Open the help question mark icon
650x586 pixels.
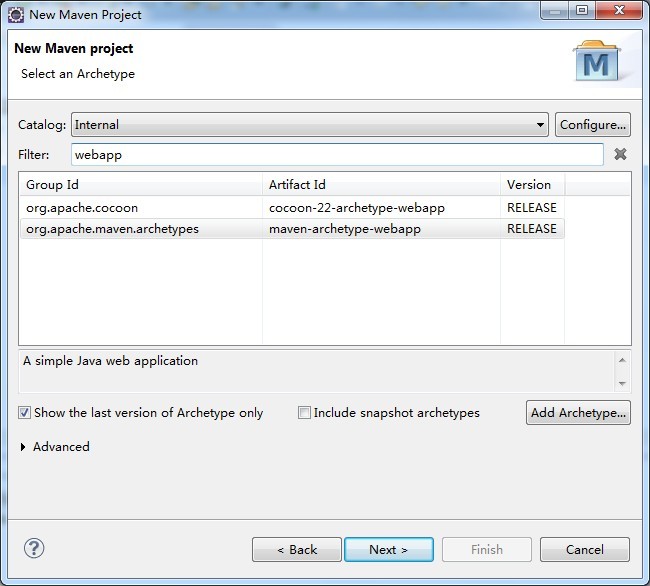[34, 549]
